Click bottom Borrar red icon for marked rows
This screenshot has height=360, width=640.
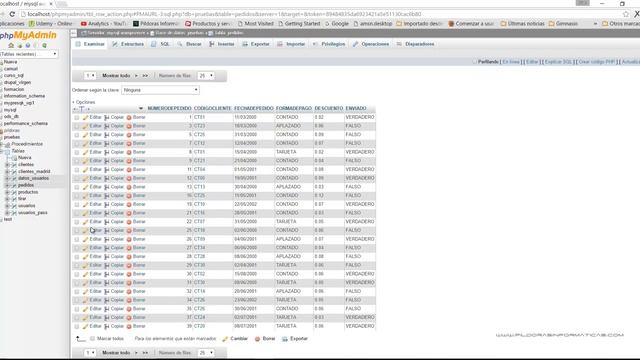(x=257, y=339)
